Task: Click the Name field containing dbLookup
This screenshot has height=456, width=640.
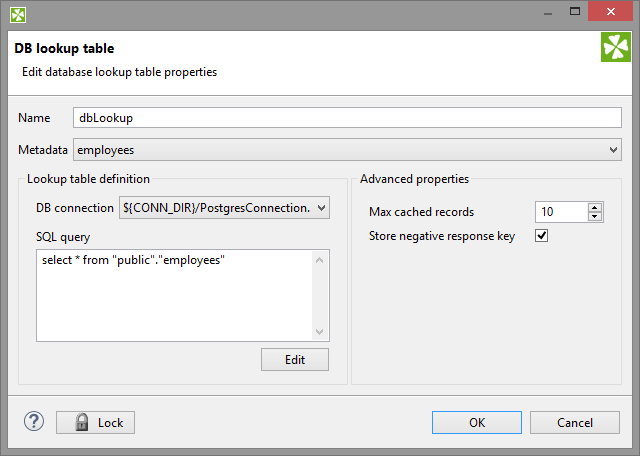Action: click(347, 117)
